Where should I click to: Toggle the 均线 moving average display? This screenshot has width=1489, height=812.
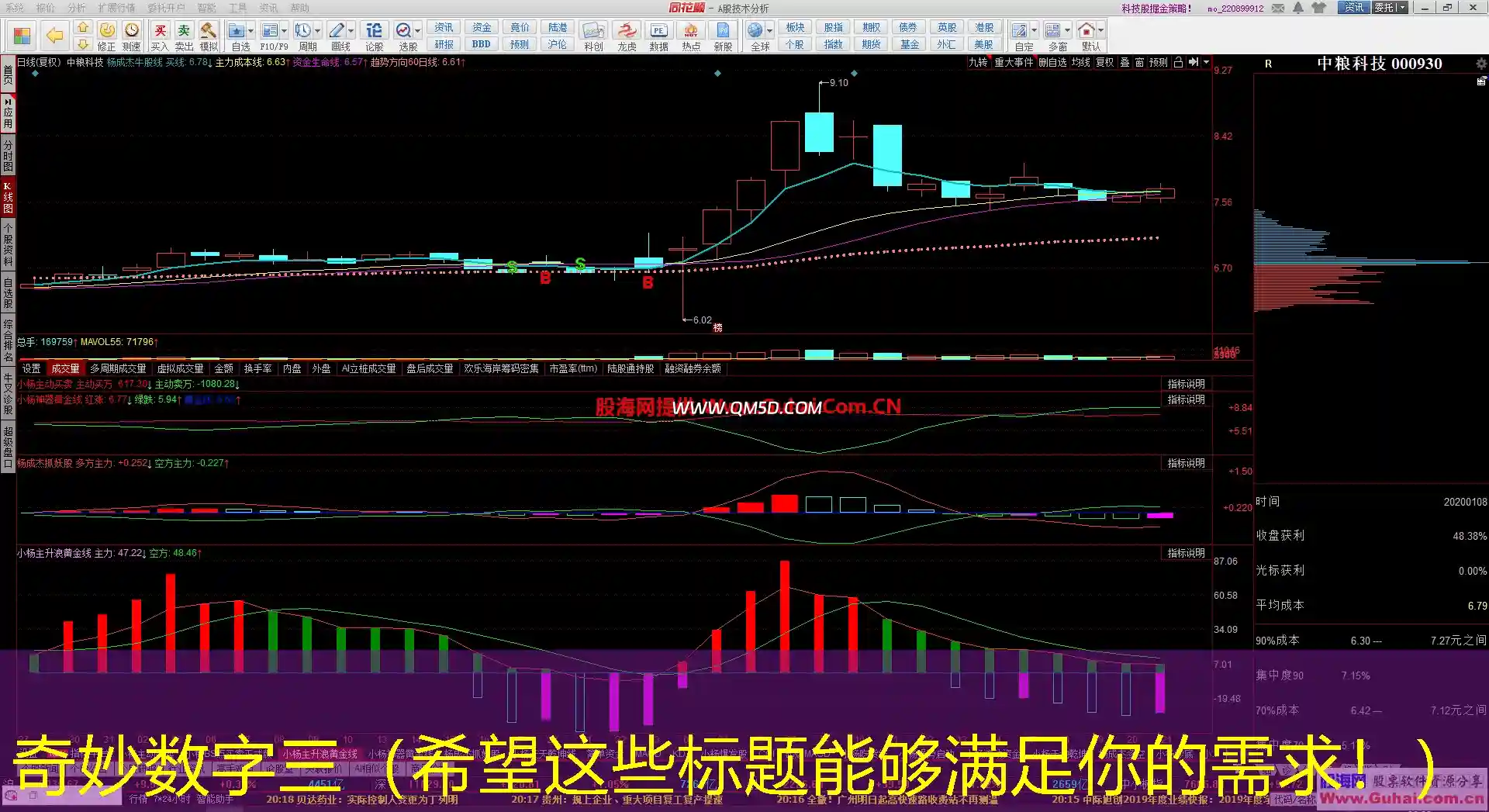pyautogui.click(x=1081, y=62)
